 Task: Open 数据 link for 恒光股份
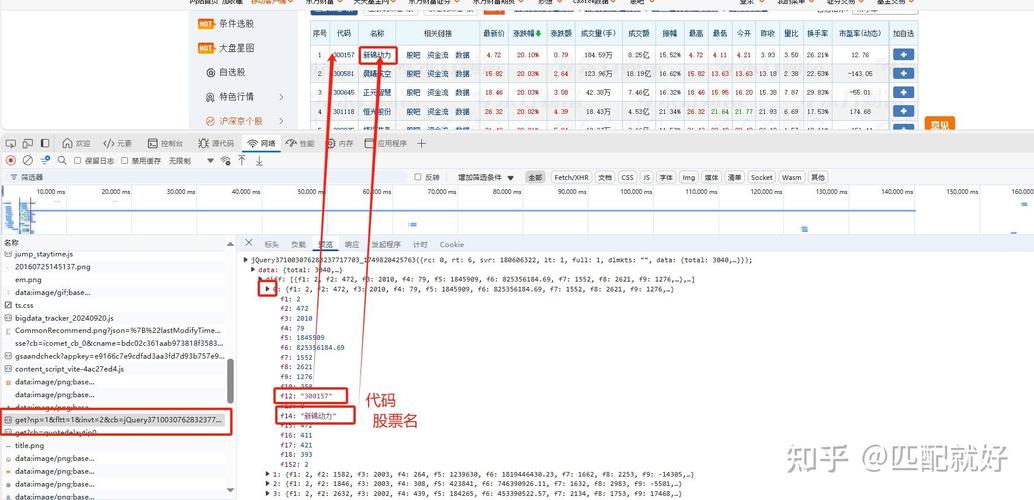click(463, 111)
